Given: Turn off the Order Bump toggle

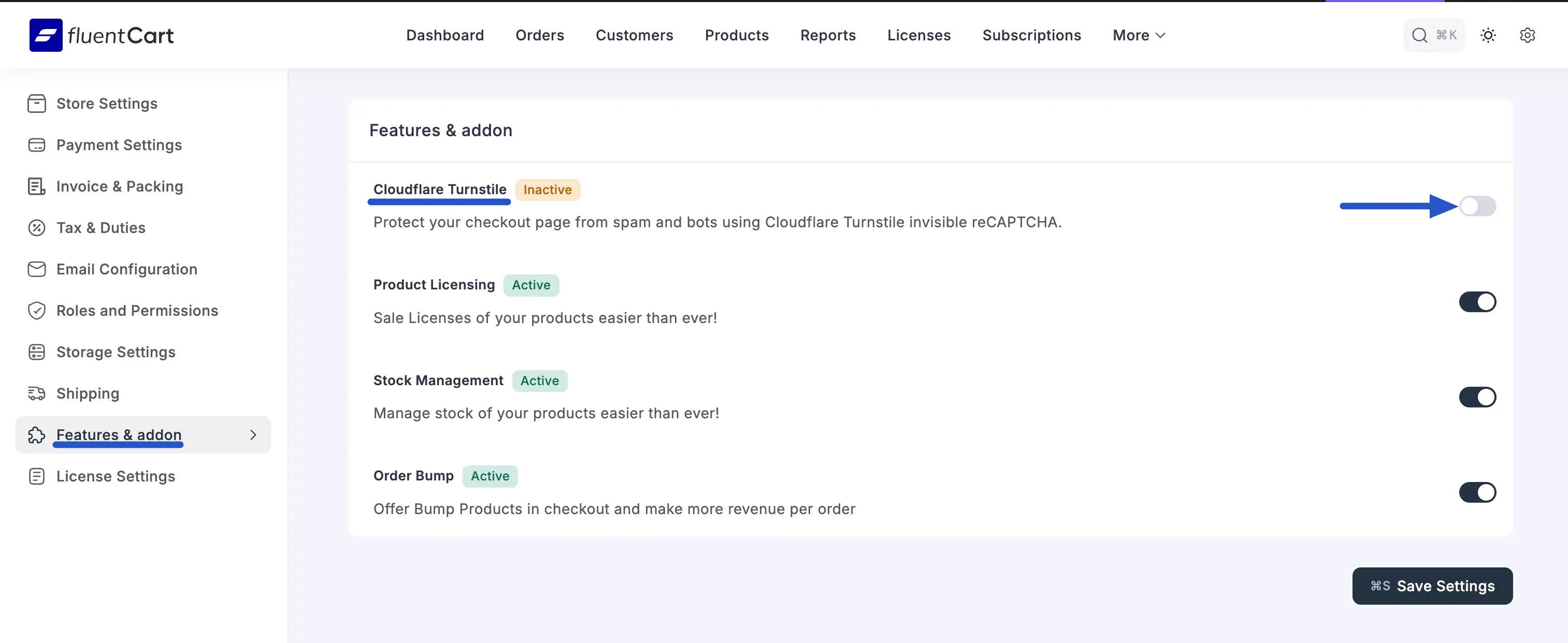Looking at the screenshot, I should click(x=1478, y=492).
